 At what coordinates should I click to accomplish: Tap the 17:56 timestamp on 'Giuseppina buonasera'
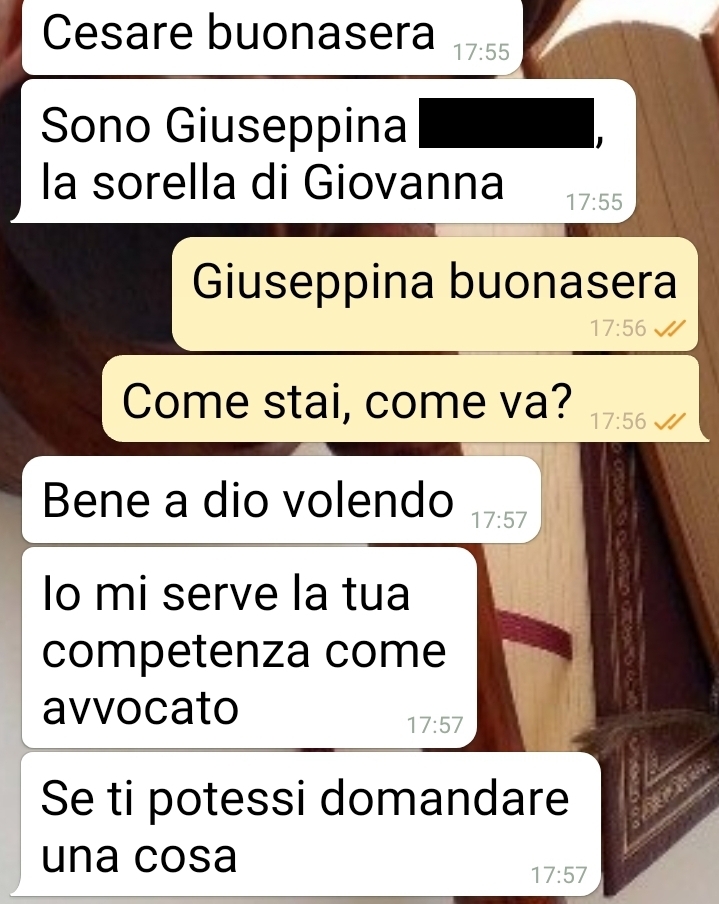(x=618, y=329)
